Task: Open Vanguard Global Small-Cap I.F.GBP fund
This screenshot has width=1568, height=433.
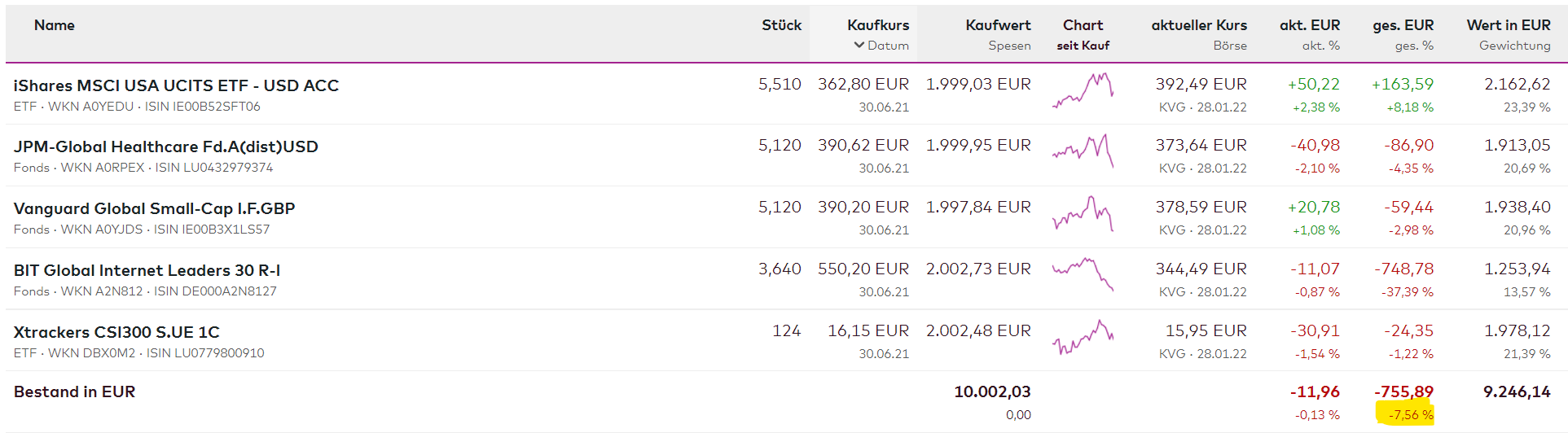Action: pyautogui.click(x=154, y=208)
